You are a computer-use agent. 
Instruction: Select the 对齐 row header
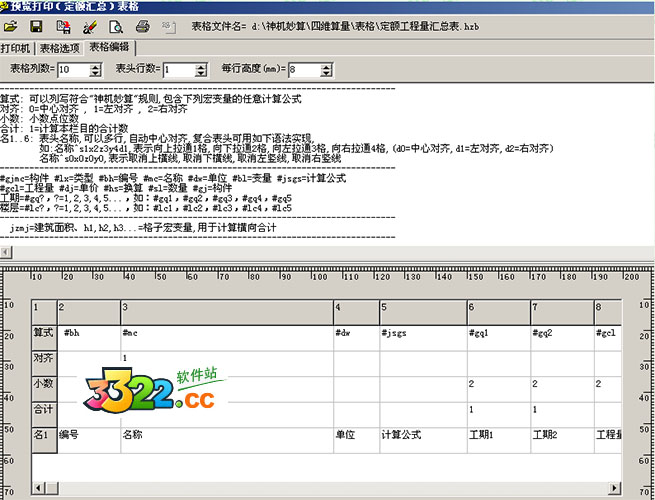click(x=44, y=363)
